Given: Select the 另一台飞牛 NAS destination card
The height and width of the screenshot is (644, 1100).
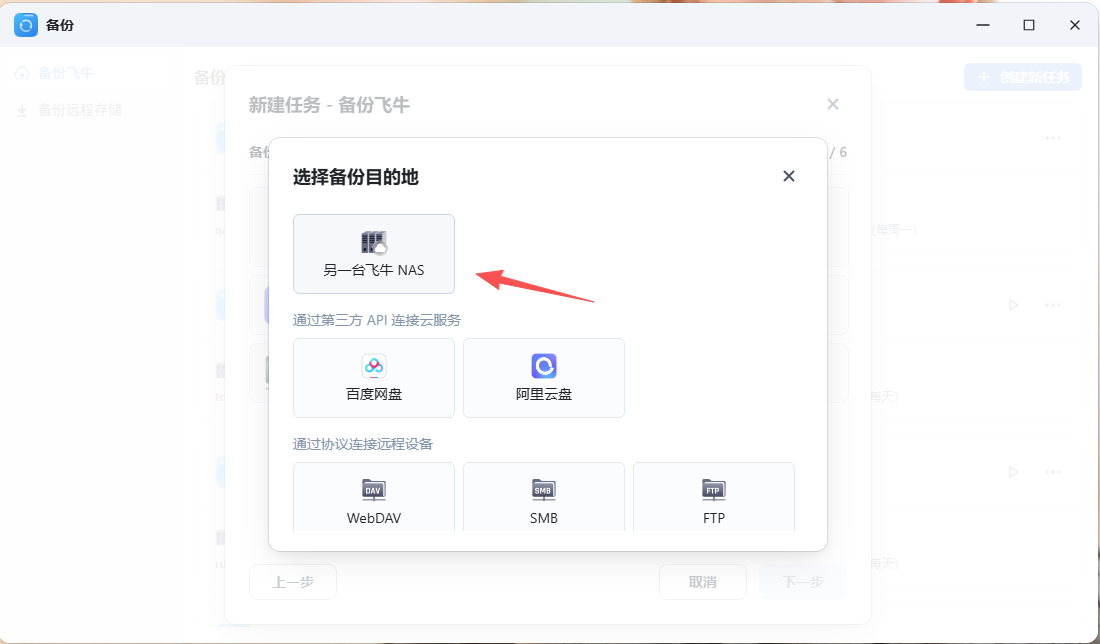Looking at the screenshot, I should click(374, 254).
